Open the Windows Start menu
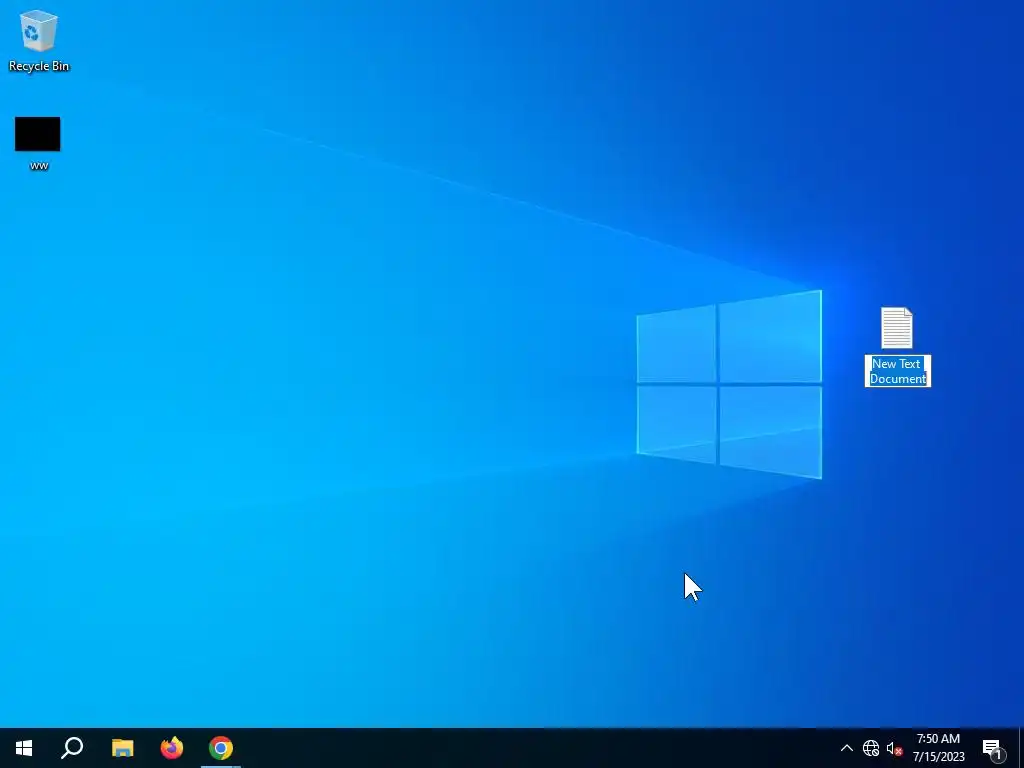Screen dimensions: 1024x768 24,748
